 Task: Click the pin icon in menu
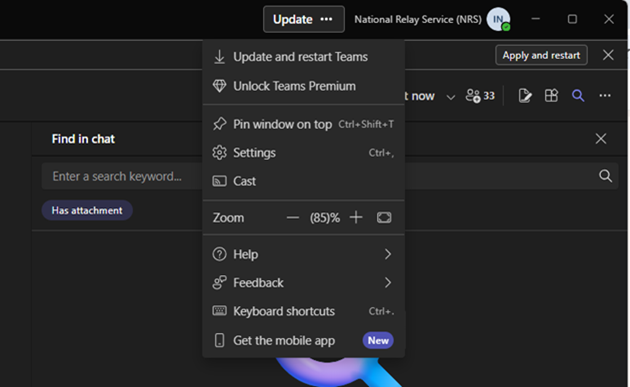click(219, 124)
